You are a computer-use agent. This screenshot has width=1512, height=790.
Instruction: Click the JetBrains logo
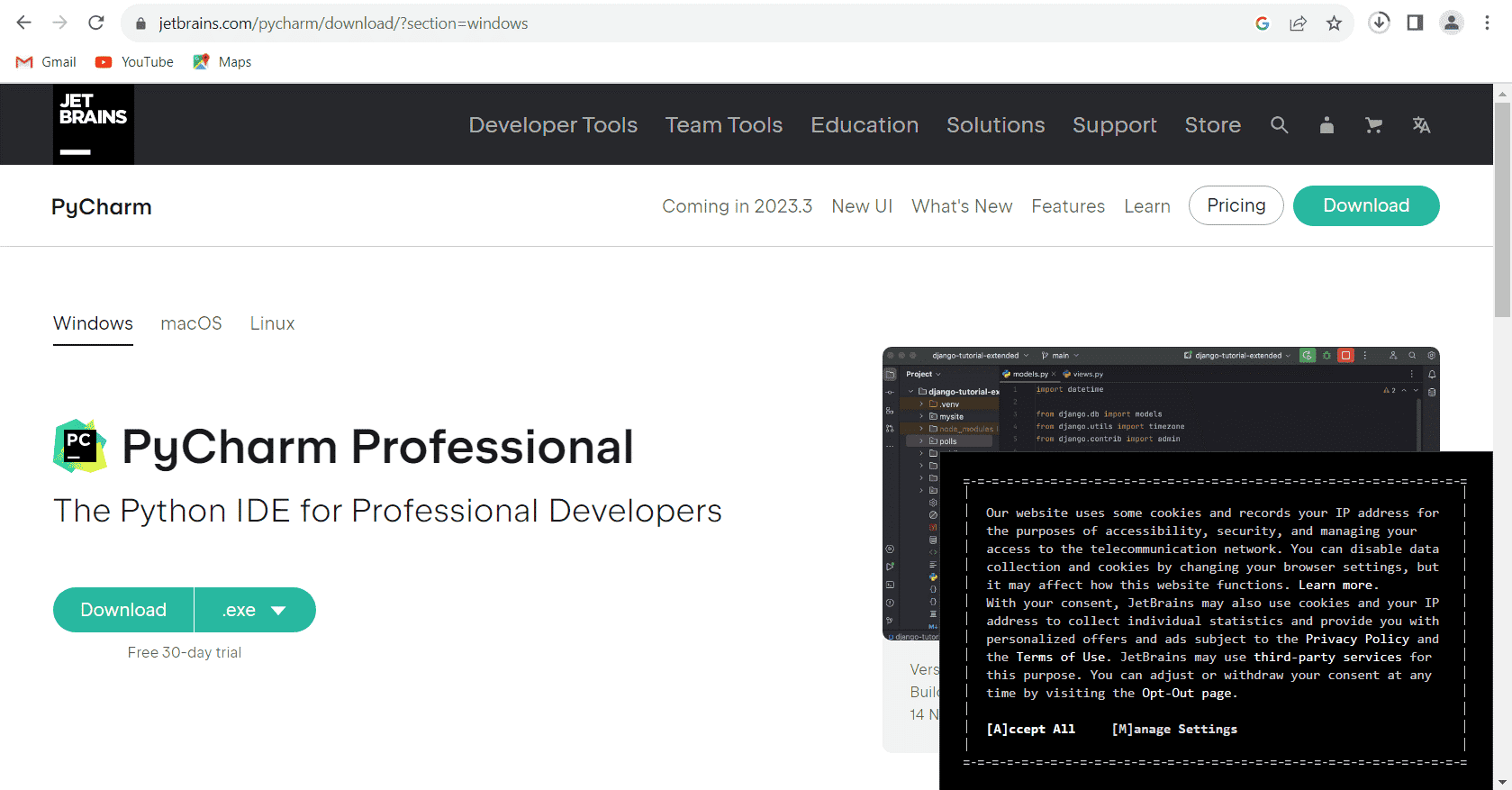point(94,124)
